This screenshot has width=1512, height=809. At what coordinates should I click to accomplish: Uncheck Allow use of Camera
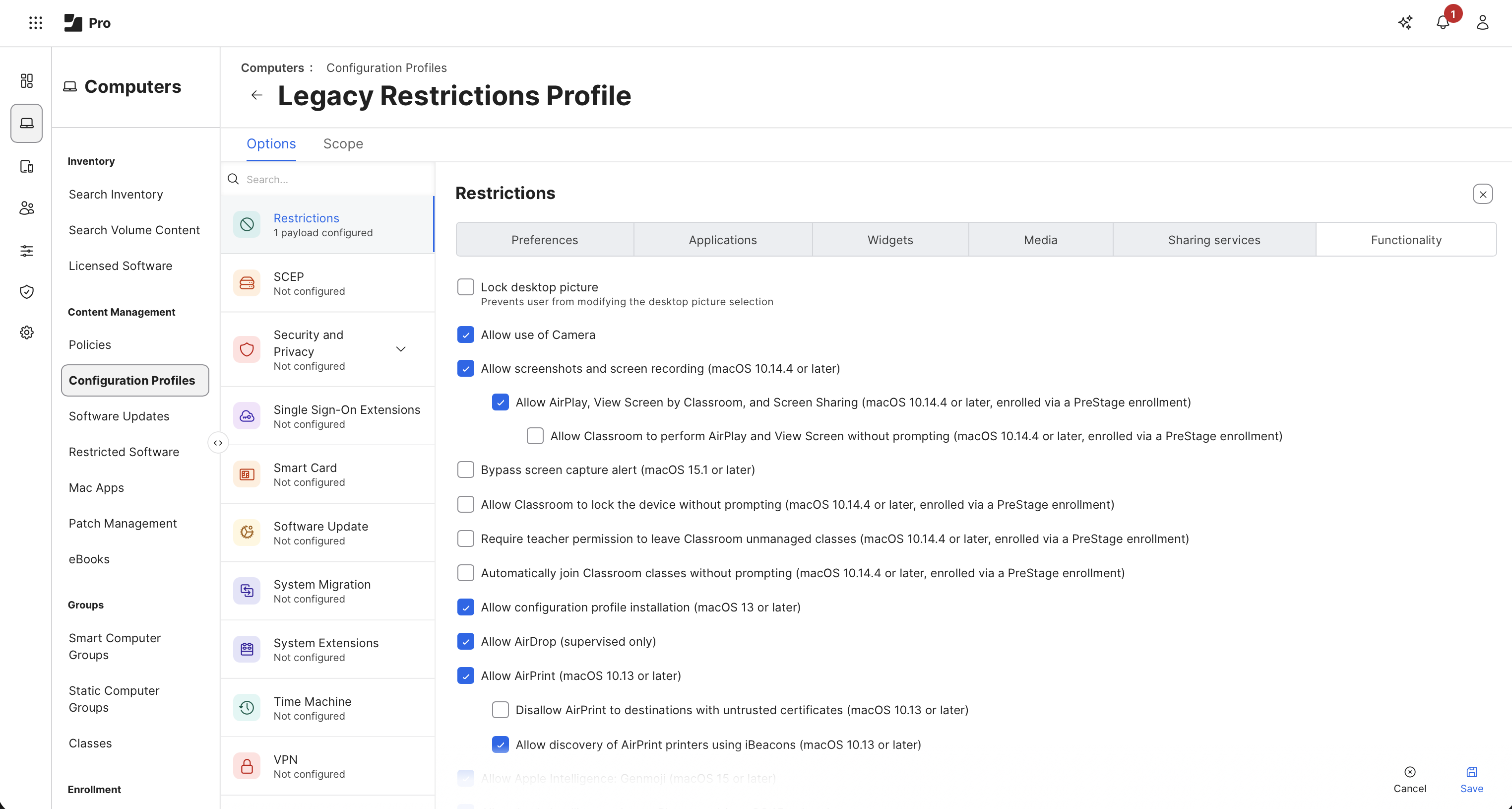coord(465,335)
